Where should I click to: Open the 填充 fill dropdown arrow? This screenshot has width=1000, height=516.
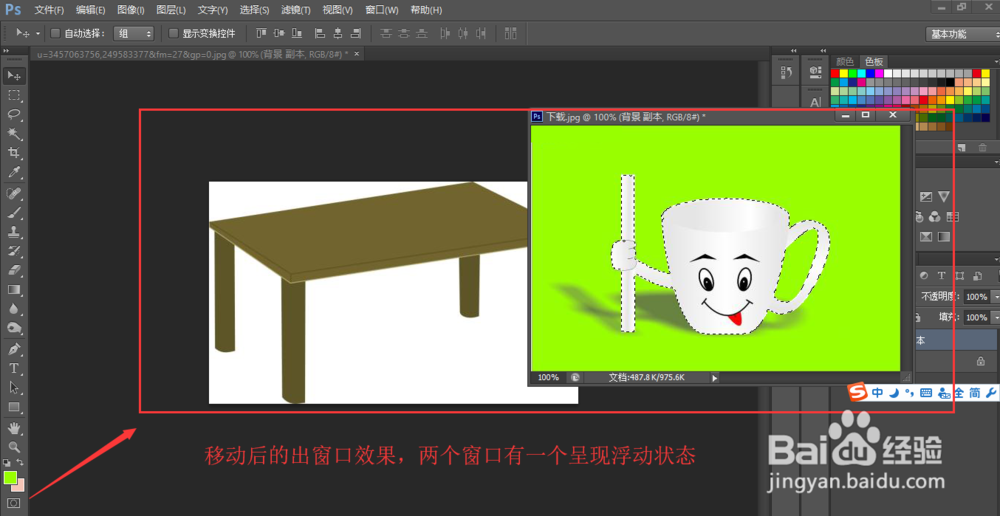coord(995,317)
